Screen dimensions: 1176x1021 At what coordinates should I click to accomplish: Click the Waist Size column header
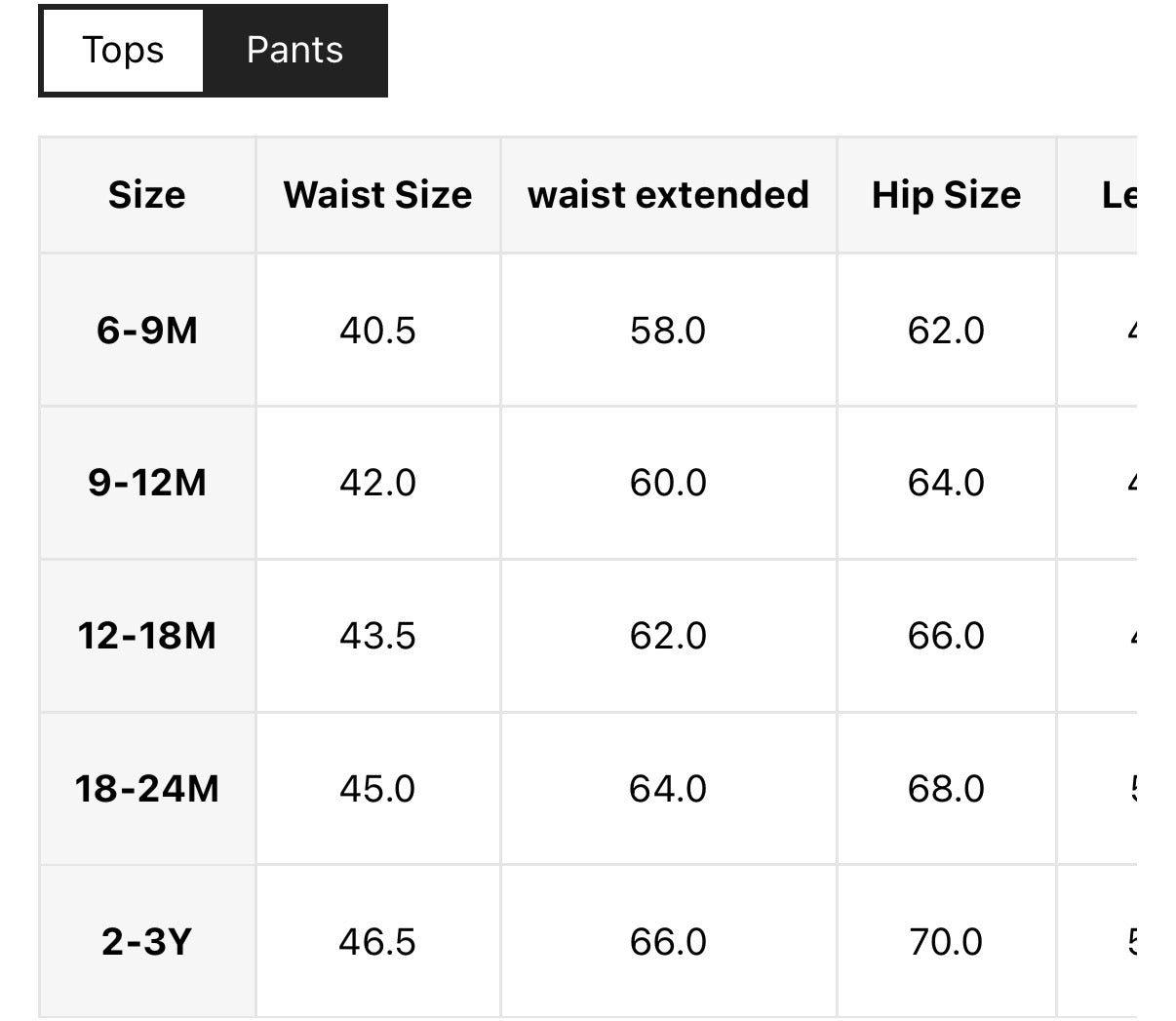tap(377, 195)
